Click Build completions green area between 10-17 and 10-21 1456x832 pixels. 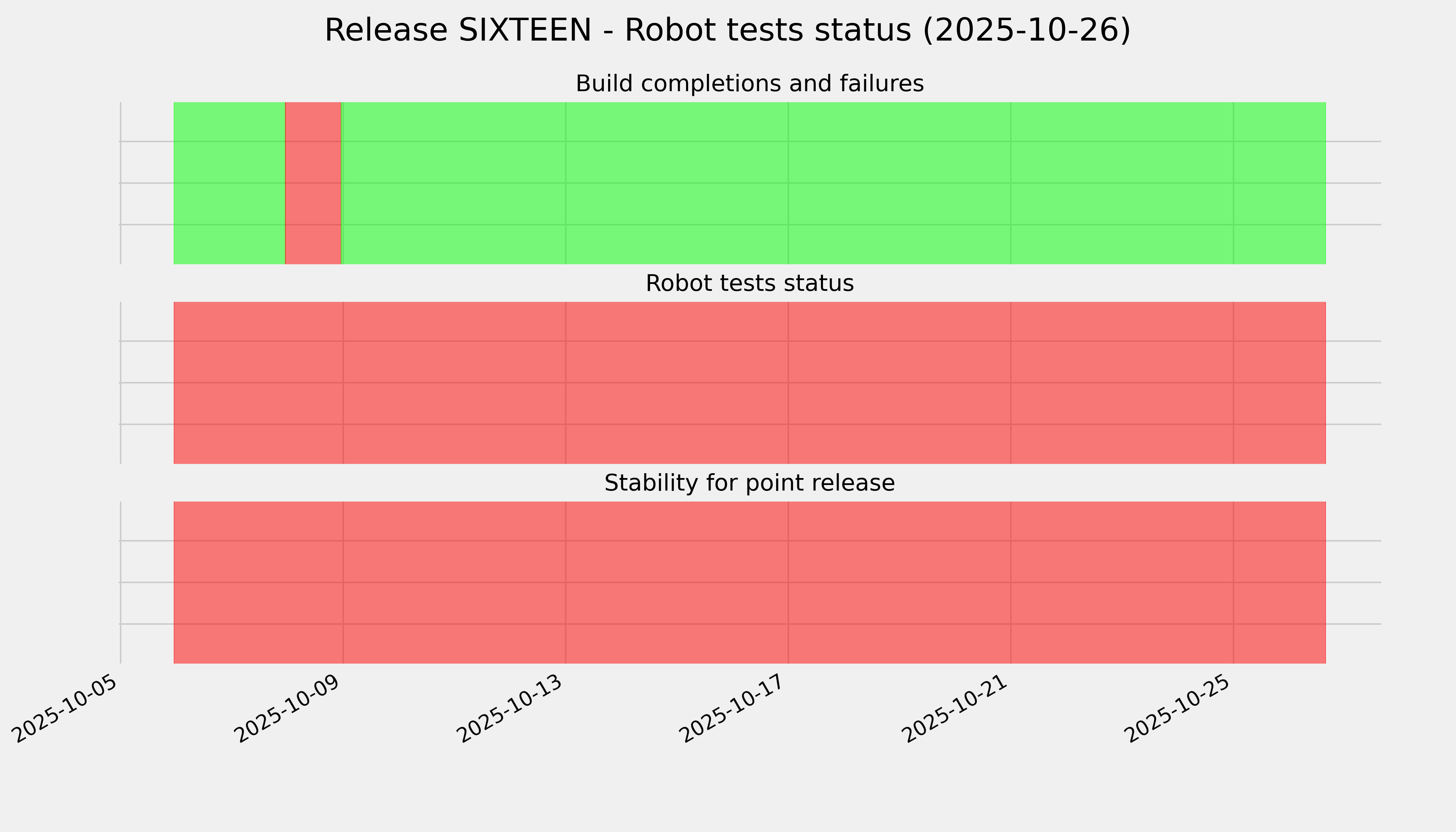coord(899,183)
